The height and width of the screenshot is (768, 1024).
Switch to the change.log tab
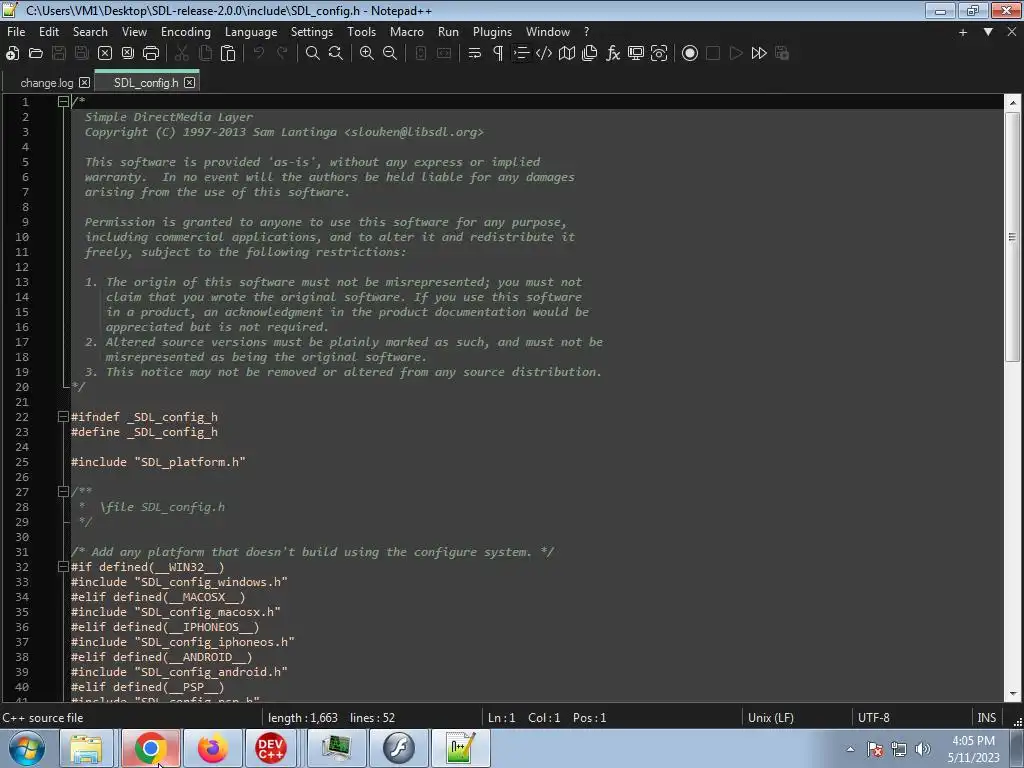click(46, 83)
